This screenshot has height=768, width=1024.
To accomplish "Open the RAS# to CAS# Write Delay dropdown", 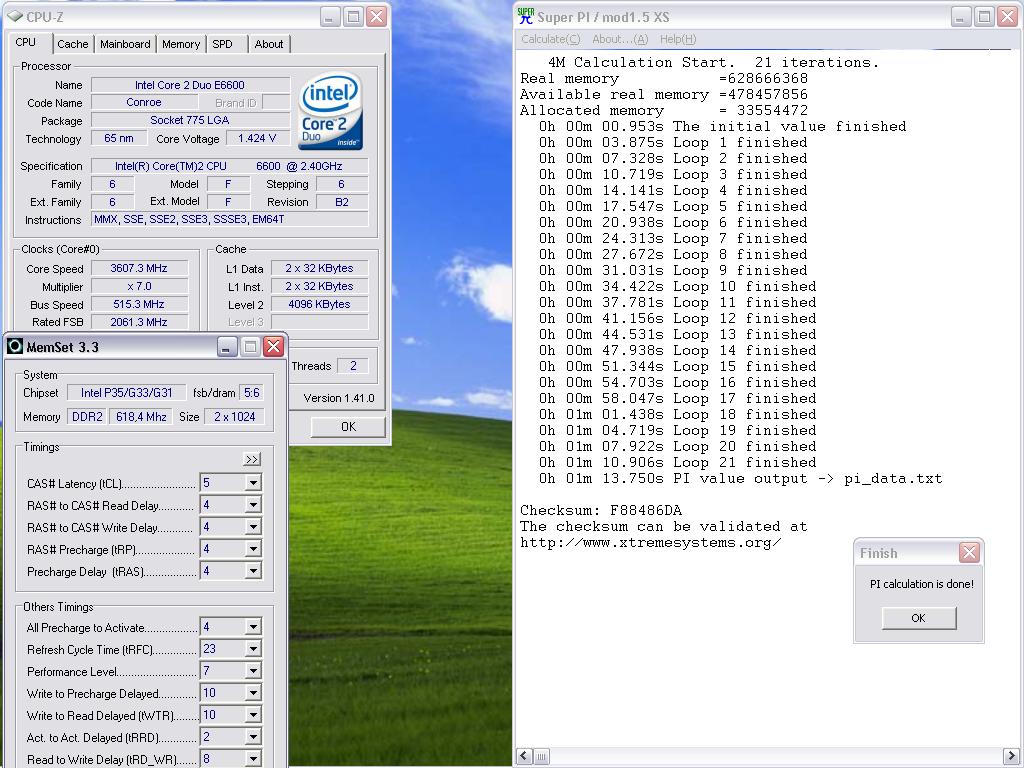I will coord(253,527).
